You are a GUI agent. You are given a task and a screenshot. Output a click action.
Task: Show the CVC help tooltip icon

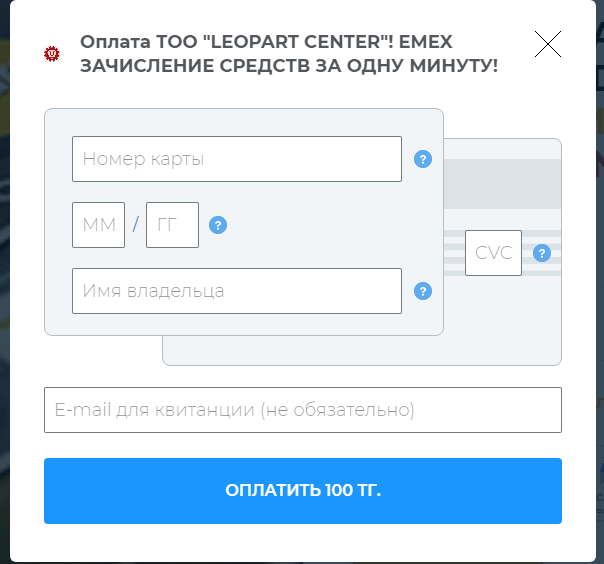pyautogui.click(x=542, y=253)
